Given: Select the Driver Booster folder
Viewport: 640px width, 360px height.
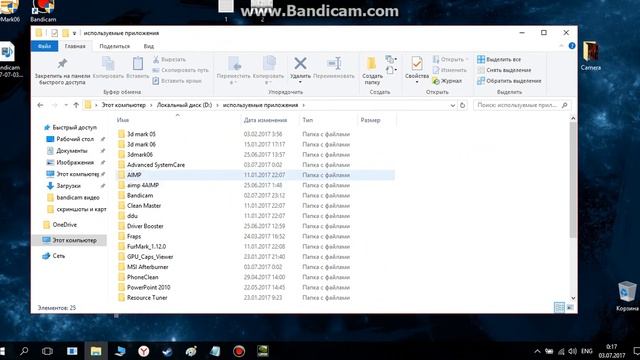Looking at the screenshot, I should 145,226.
